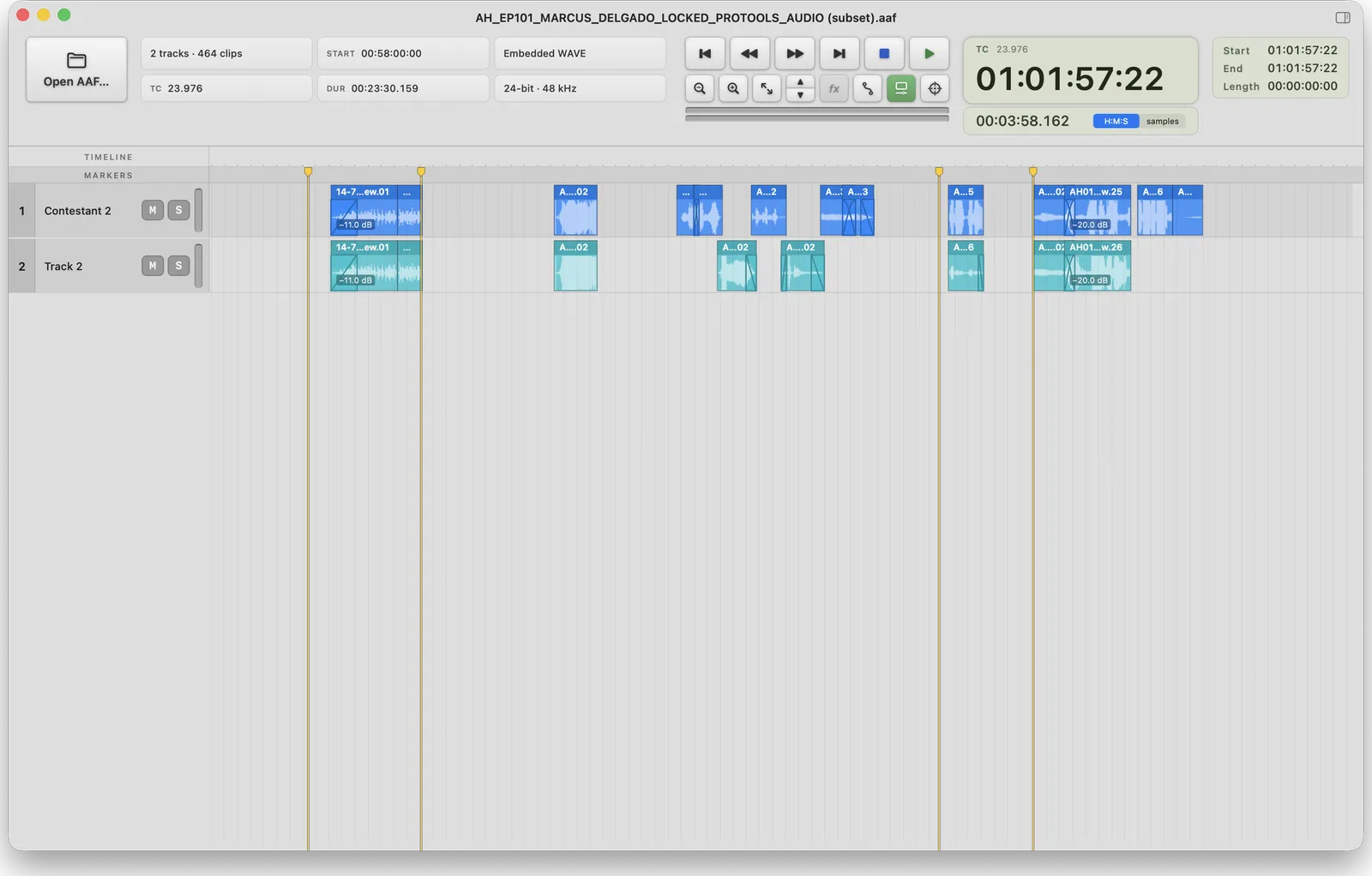Click the Contestant 2 track name
The height and width of the screenshot is (876, 1372).
point(78,211)
